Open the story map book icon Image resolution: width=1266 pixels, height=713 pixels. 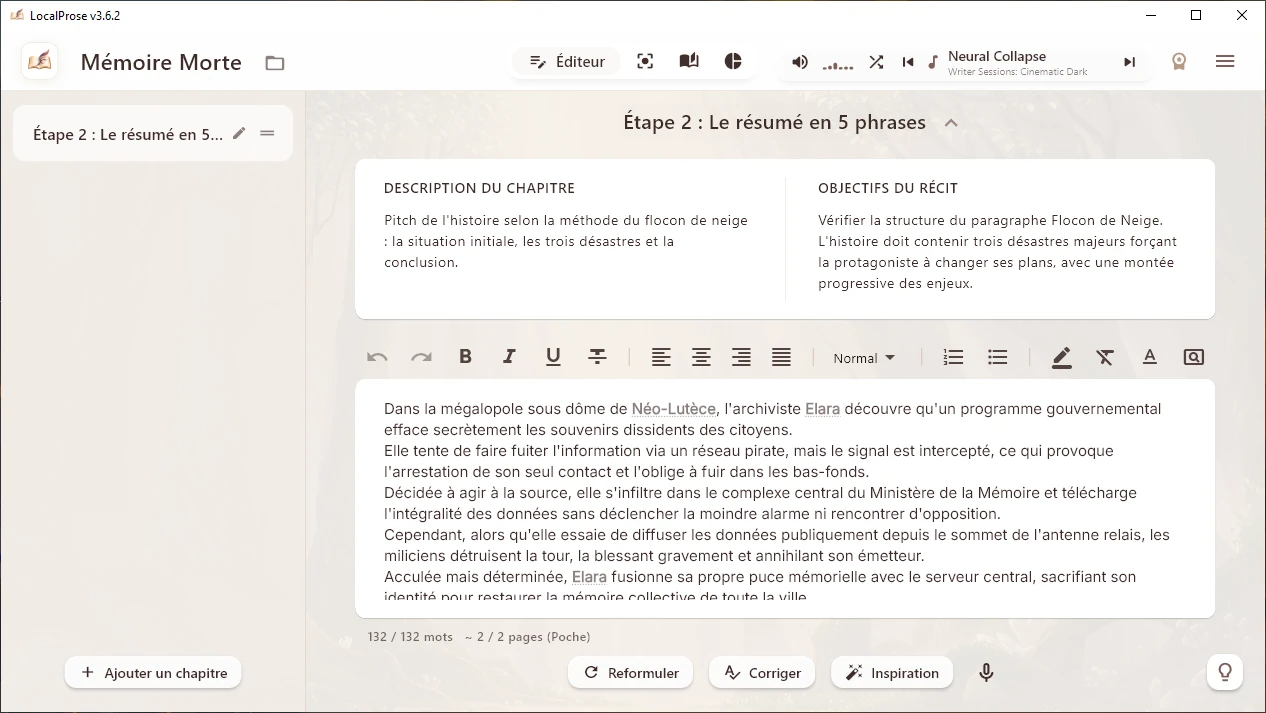(689, 62)
